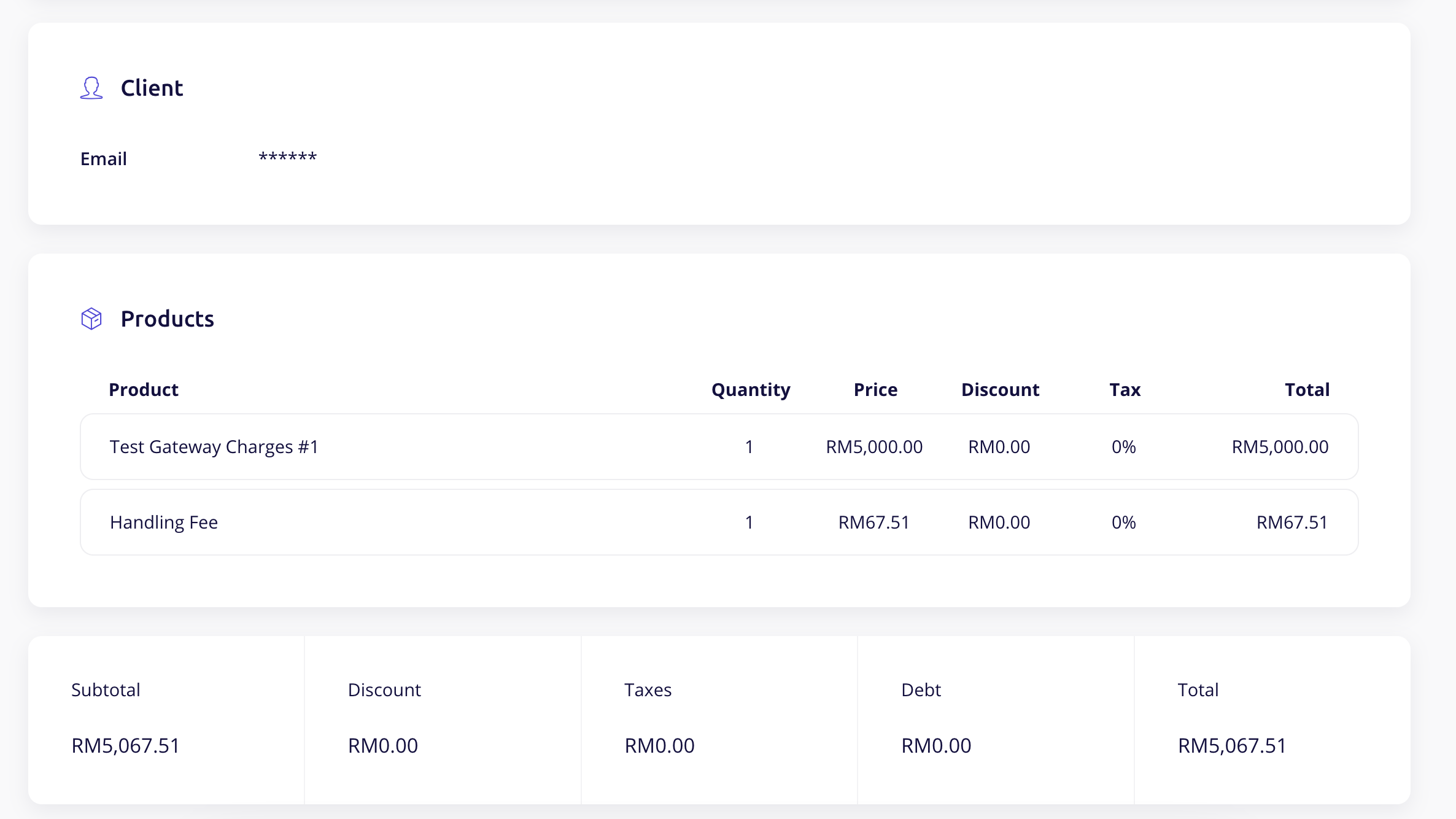Image resolution: width=1456 pixels, height=819 pixels.
Task: Select the Test Gateway Charges #1 product name
Action: [x=214, y=447]
